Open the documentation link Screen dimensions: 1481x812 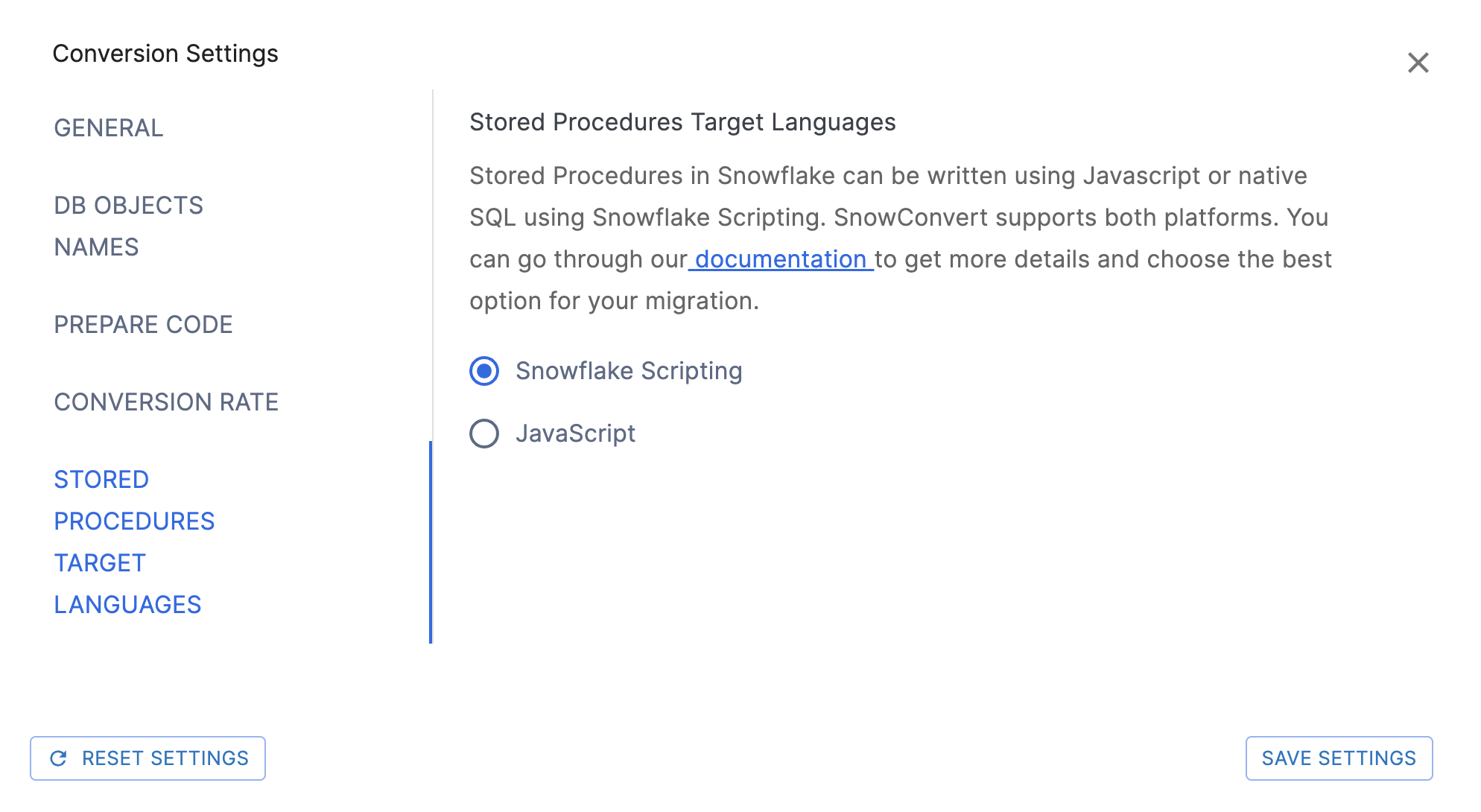779,259
